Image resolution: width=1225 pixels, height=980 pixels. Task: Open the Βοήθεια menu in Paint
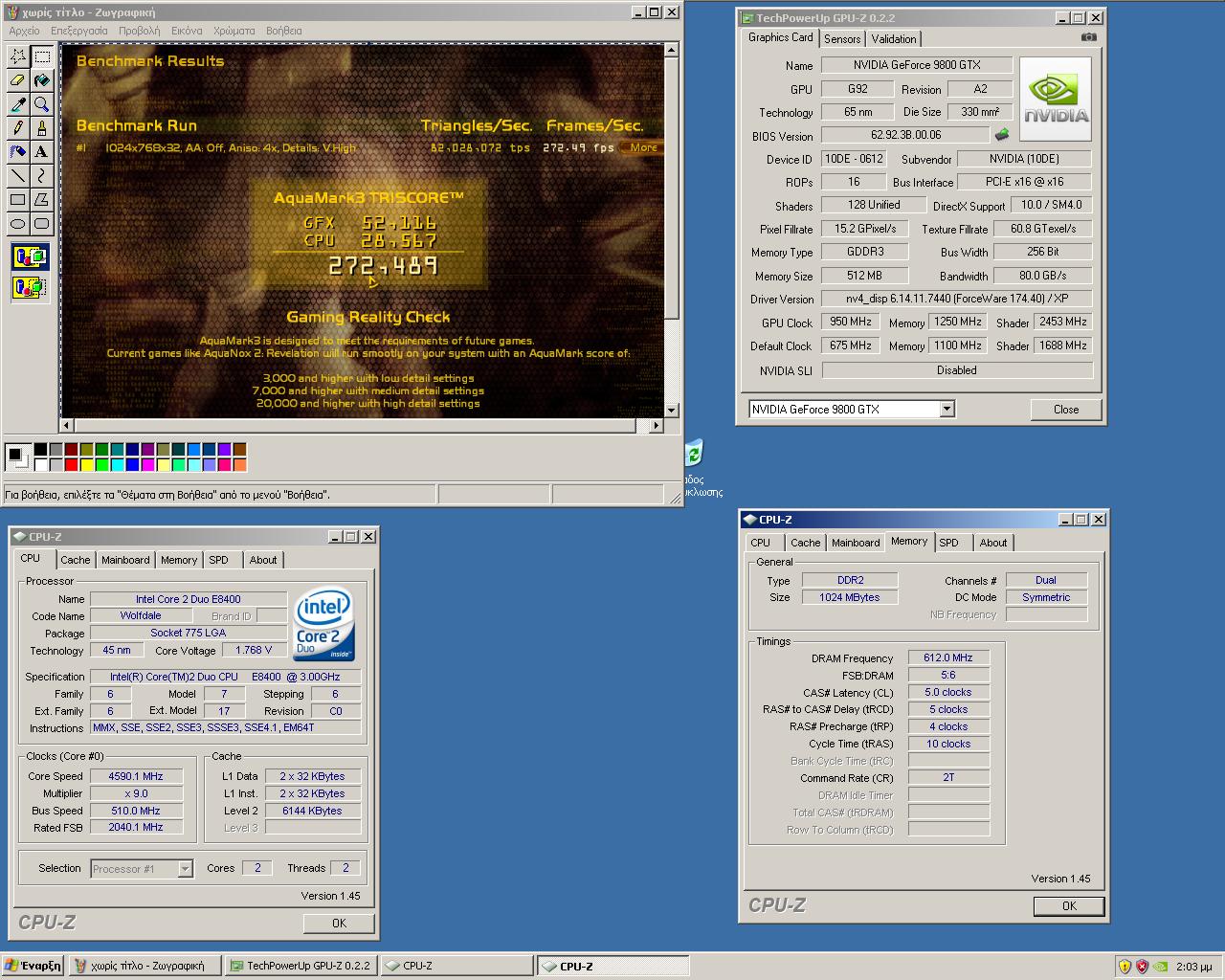pos(284,31)
